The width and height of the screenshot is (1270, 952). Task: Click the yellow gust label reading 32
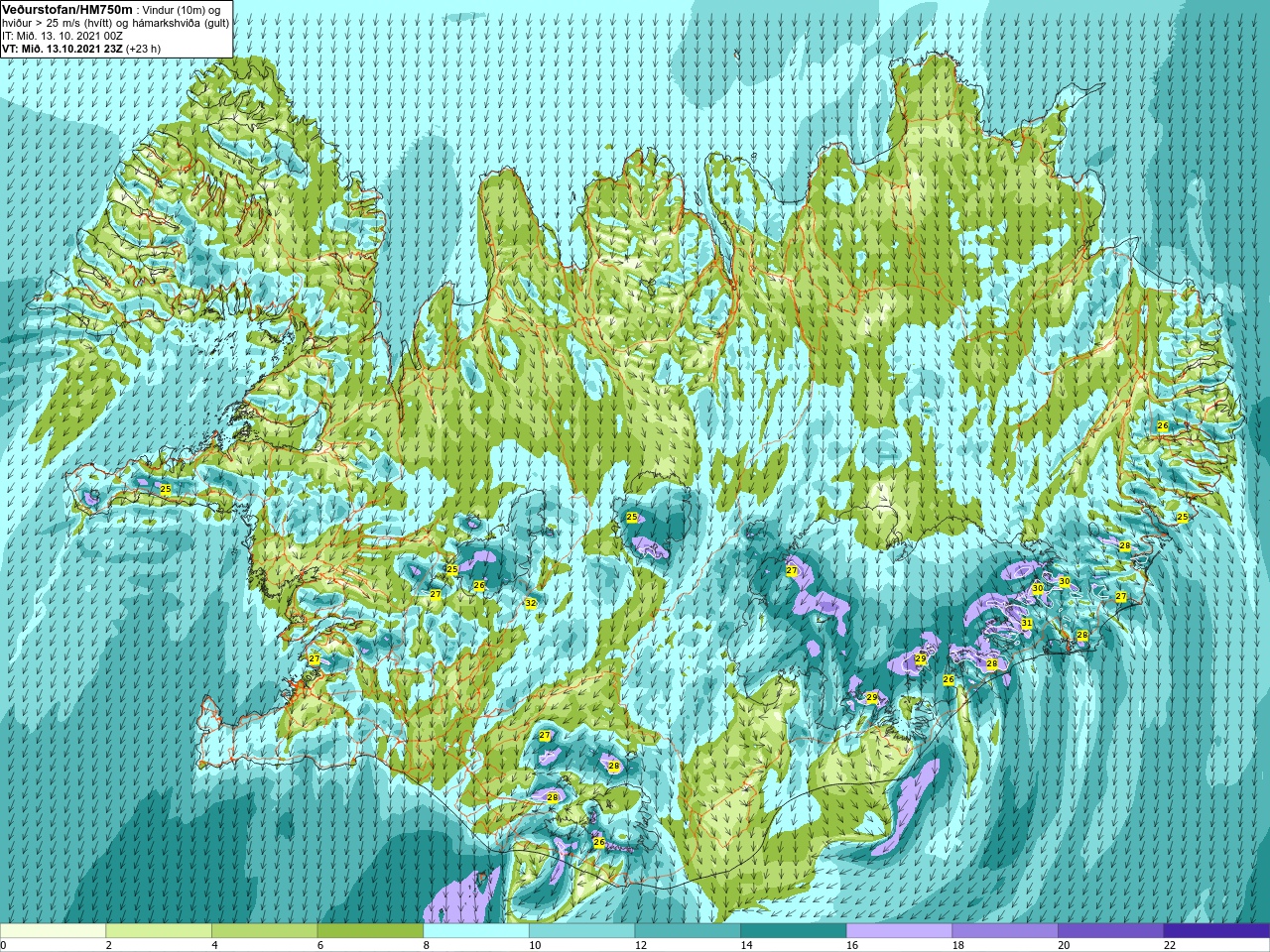[x=531, y=603]
